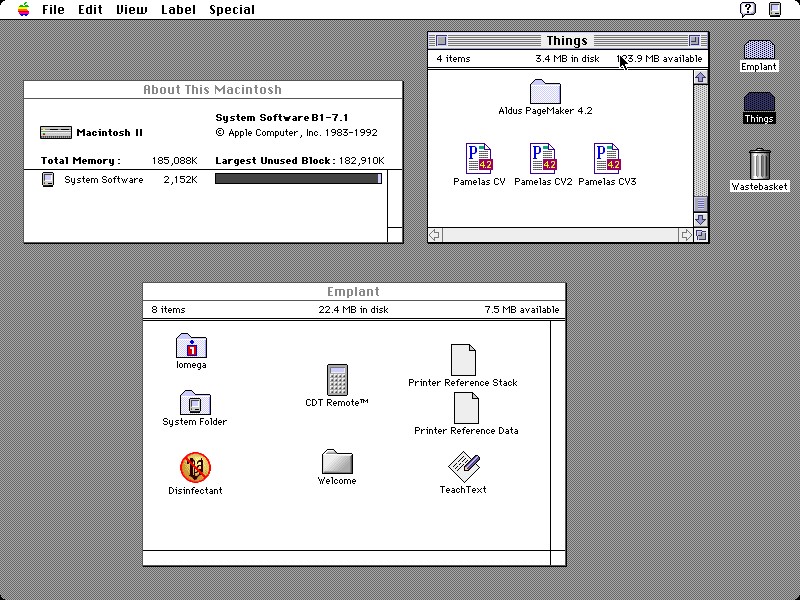This screenshot has width=800, height=600.
Task: Open the Help balloon menu icon
Action: [x=748, y=10]
